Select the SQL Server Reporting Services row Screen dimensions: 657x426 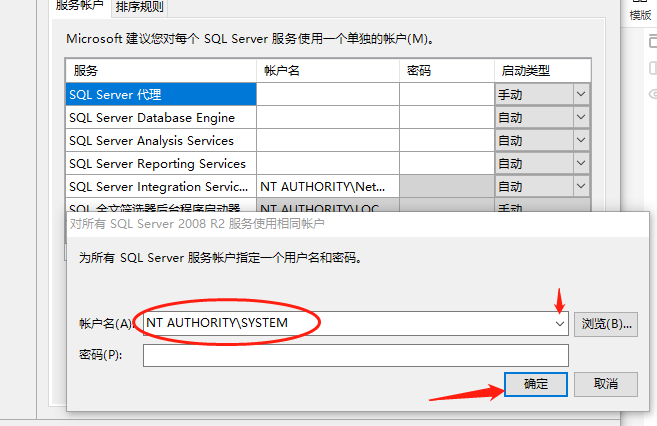(x=161, y=163)
